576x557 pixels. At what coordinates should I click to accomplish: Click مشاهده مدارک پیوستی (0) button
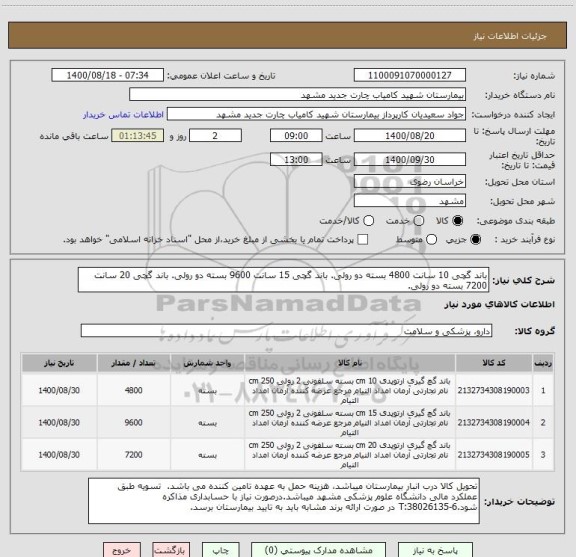318,550
